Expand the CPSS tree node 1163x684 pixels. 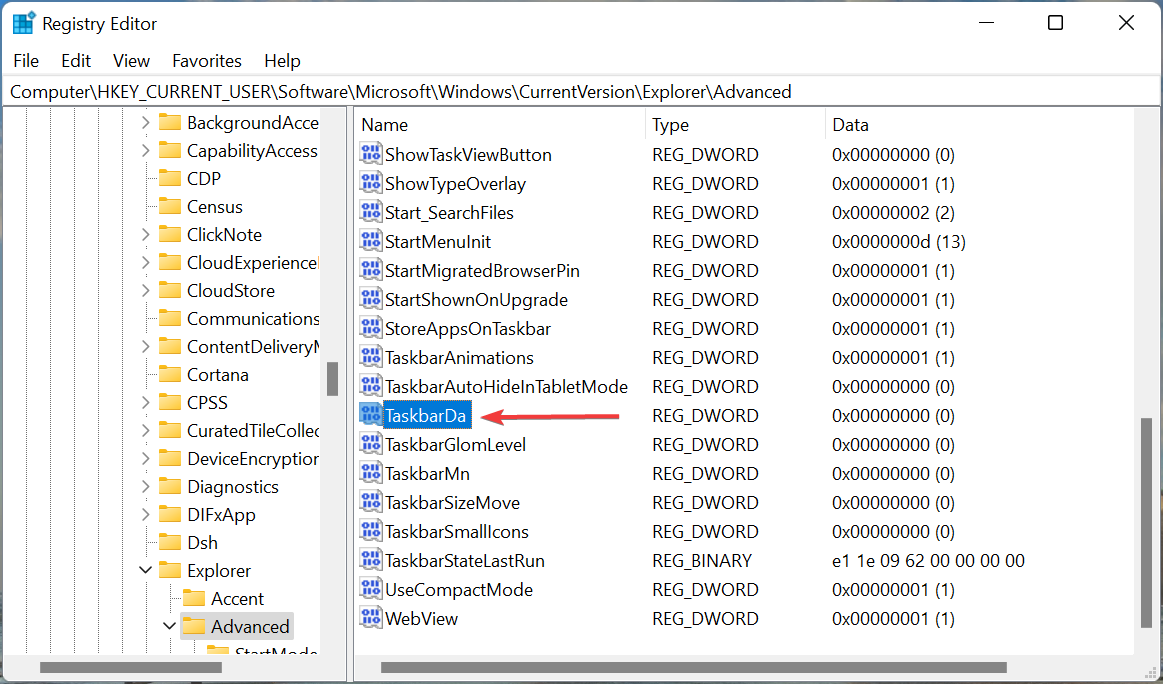(145, 402)
